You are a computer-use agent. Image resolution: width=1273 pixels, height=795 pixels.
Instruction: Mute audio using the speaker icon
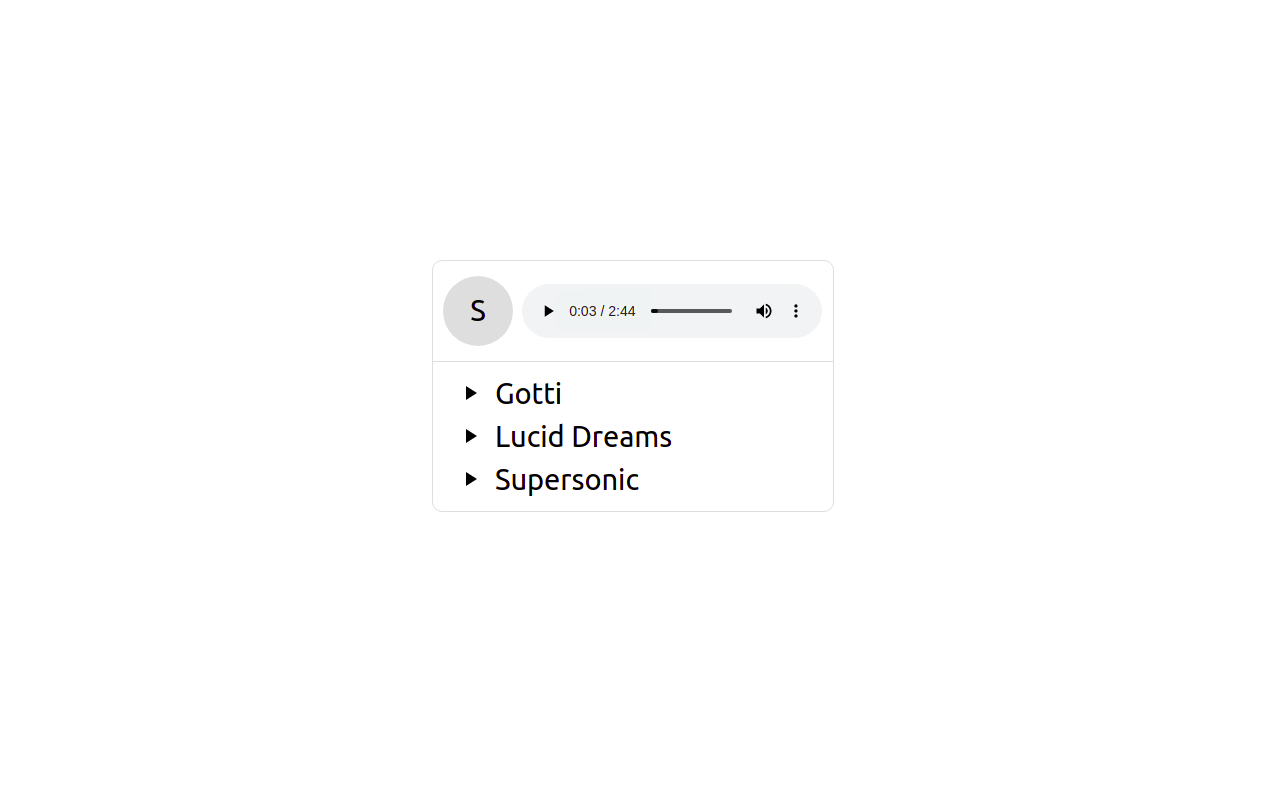point(764,311)
